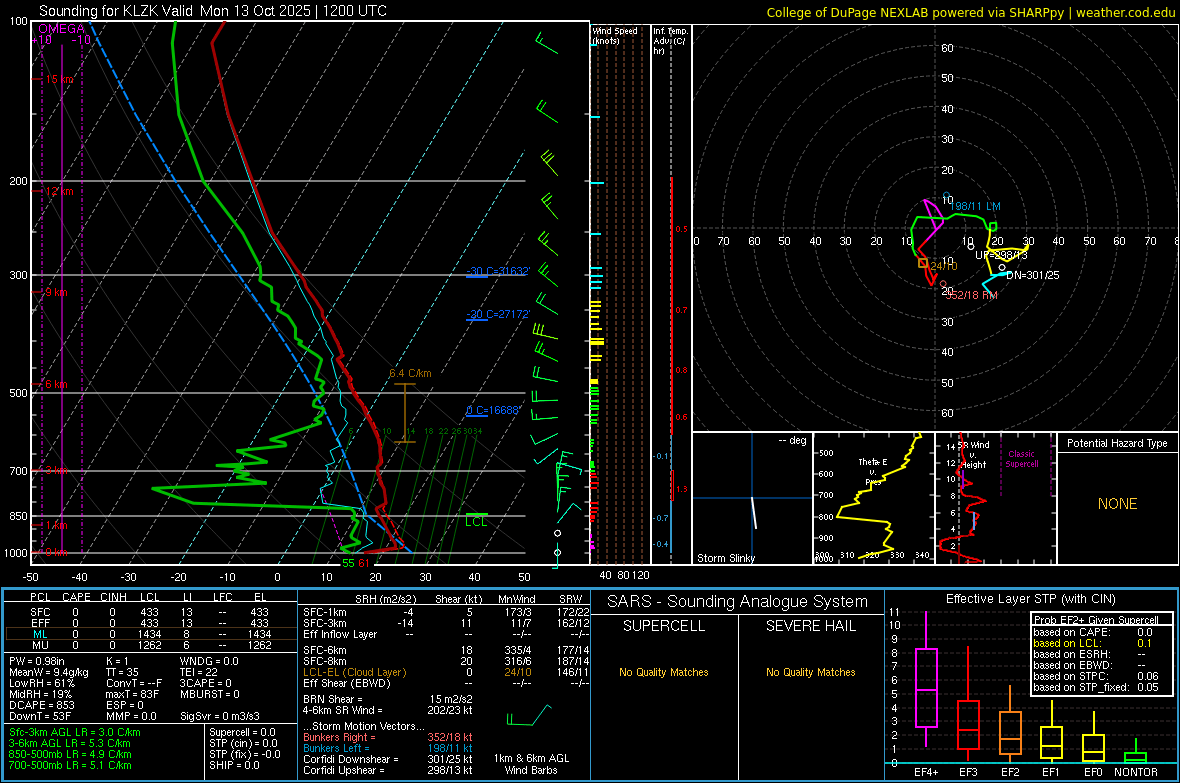Click the SARS - Sounding Analogue System heading
This screenshot has width=1180, height=783.
click(738, 602)
